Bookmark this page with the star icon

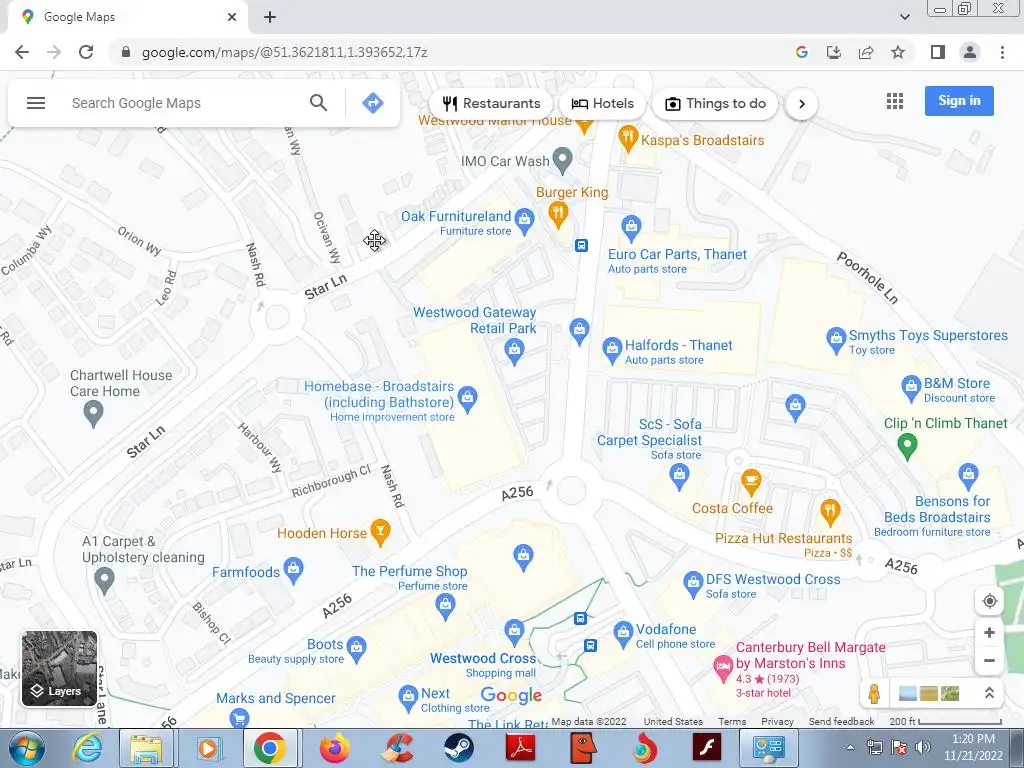898,52
